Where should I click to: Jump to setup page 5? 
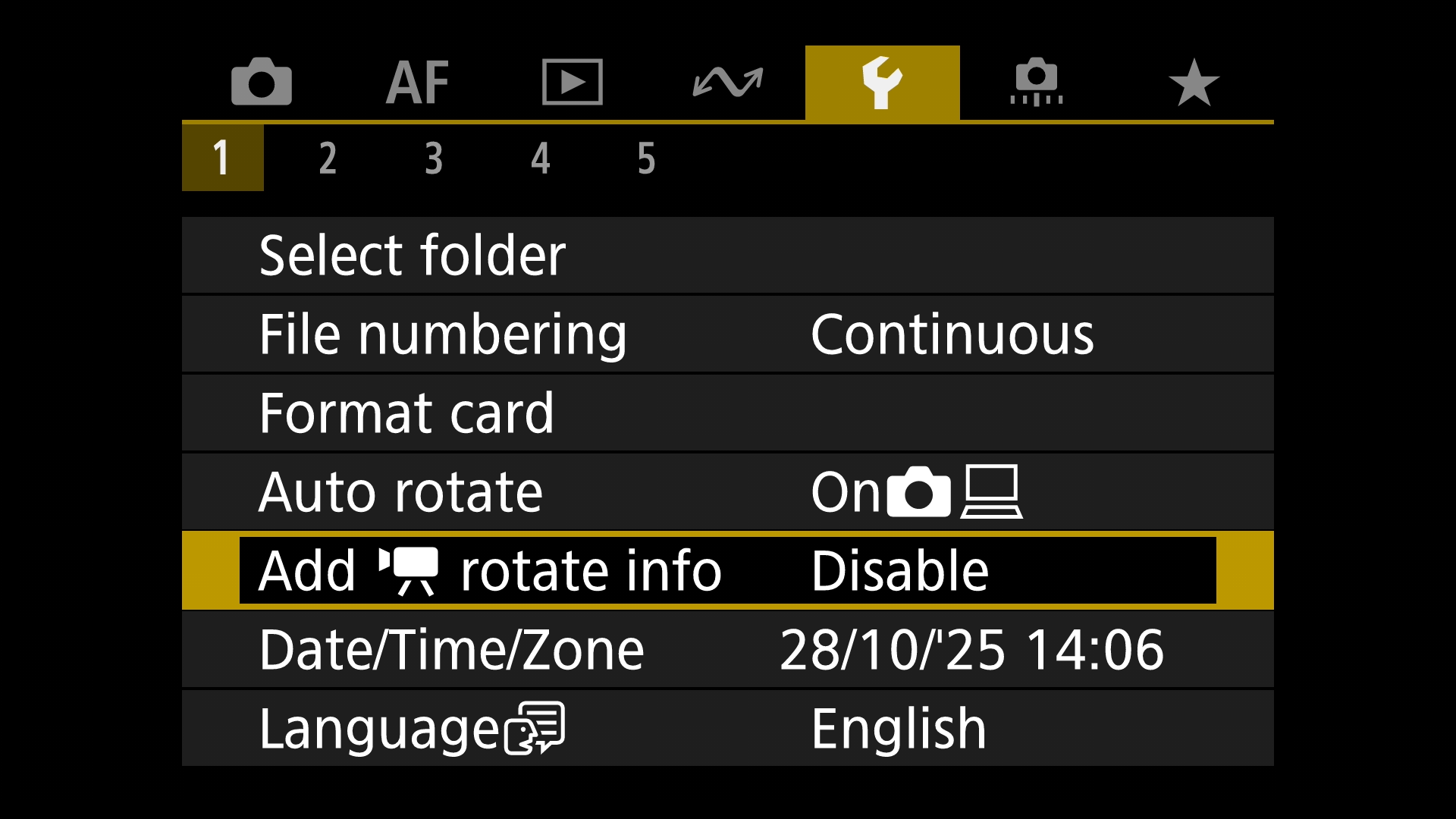click(646, 158)
